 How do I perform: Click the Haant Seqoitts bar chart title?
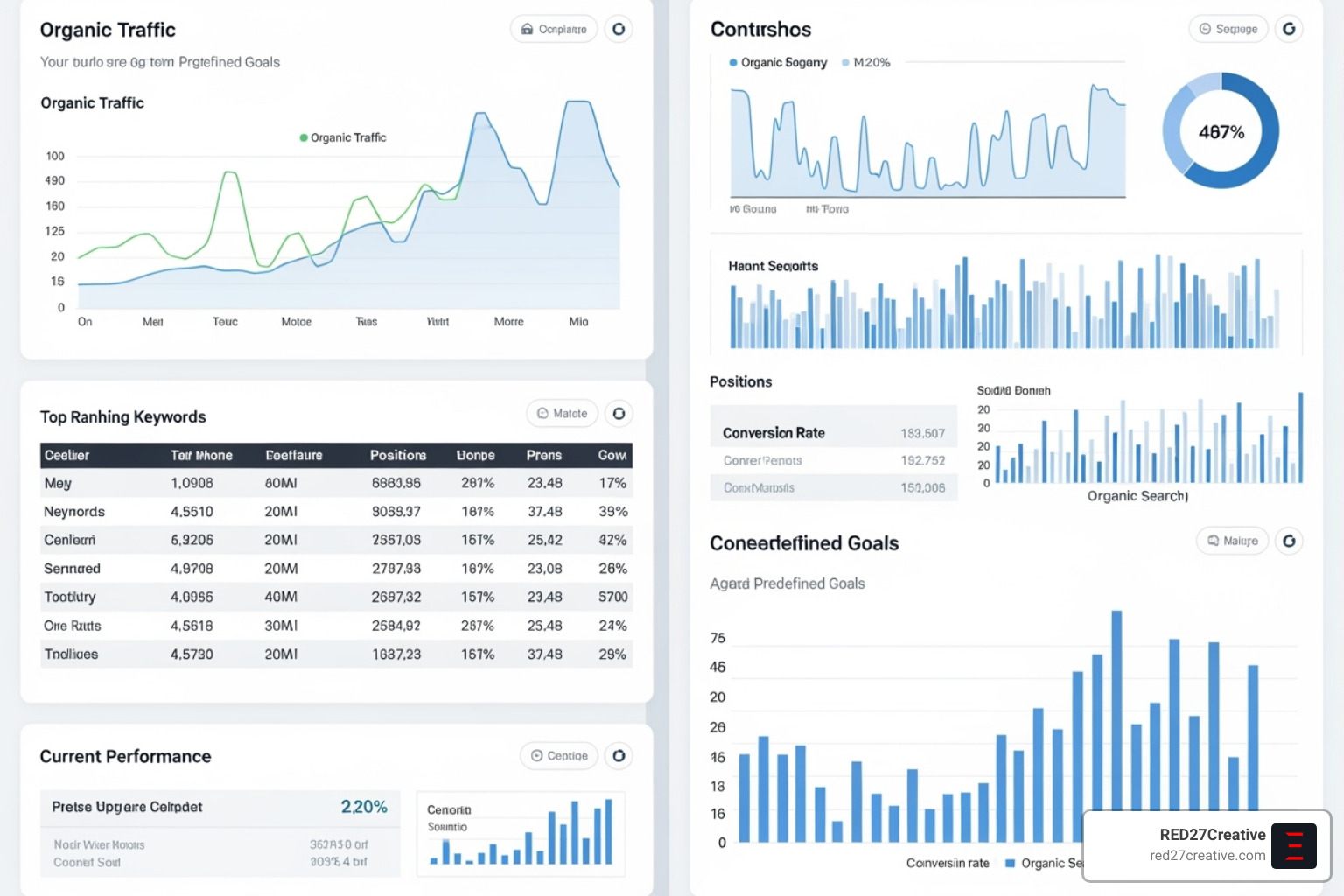click(773, 266)
